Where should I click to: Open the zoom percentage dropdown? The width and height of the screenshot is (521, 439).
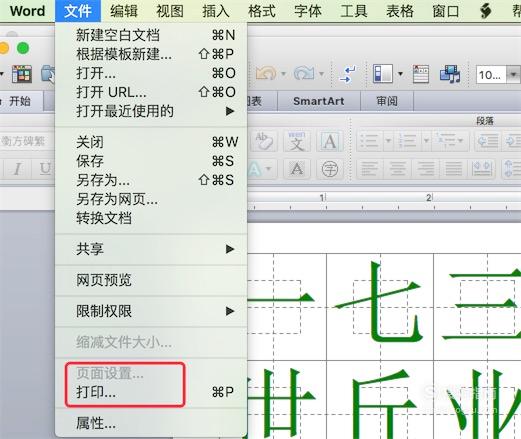[514, 74]
